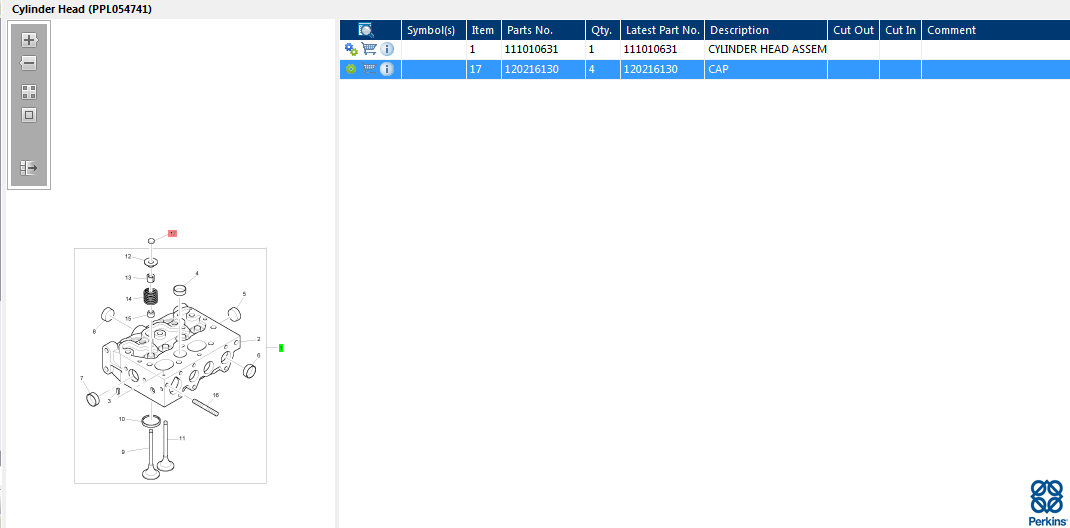
Task: Select red callout 17 in the diagram
Action: pyautogui.click(x=172, y=233)
